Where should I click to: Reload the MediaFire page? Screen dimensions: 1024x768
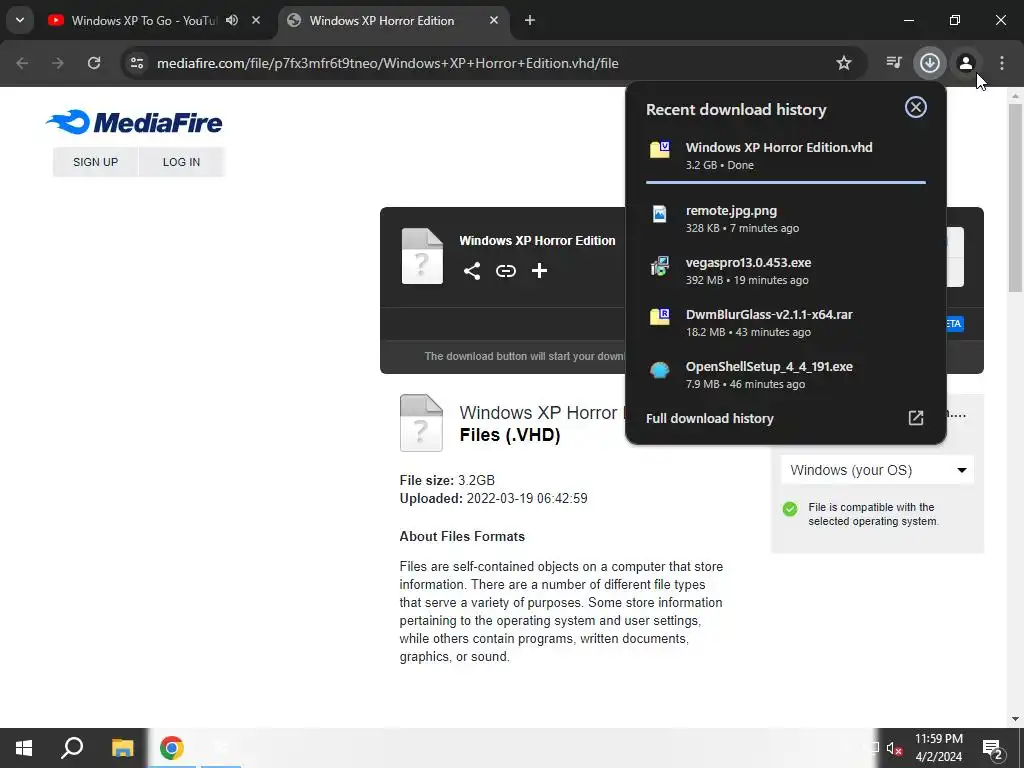(94, 63)
